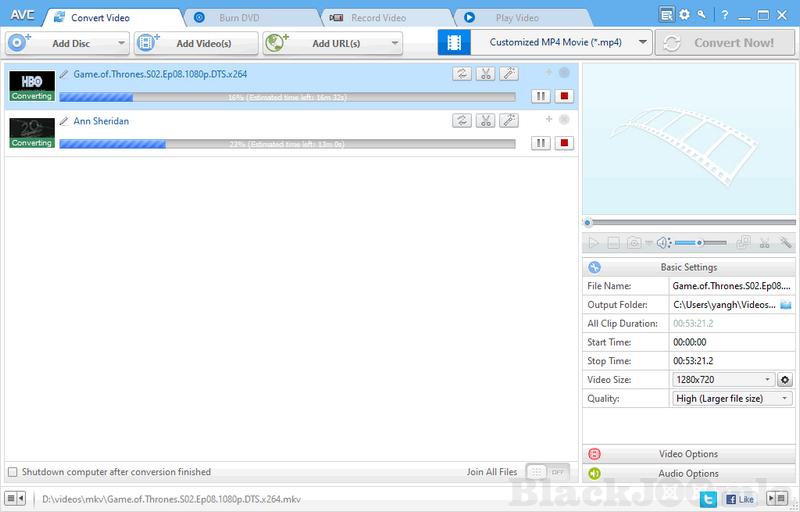Adjust the preview volume slider
This screenshot has width=800, height=512.
(x=698, y=243)
